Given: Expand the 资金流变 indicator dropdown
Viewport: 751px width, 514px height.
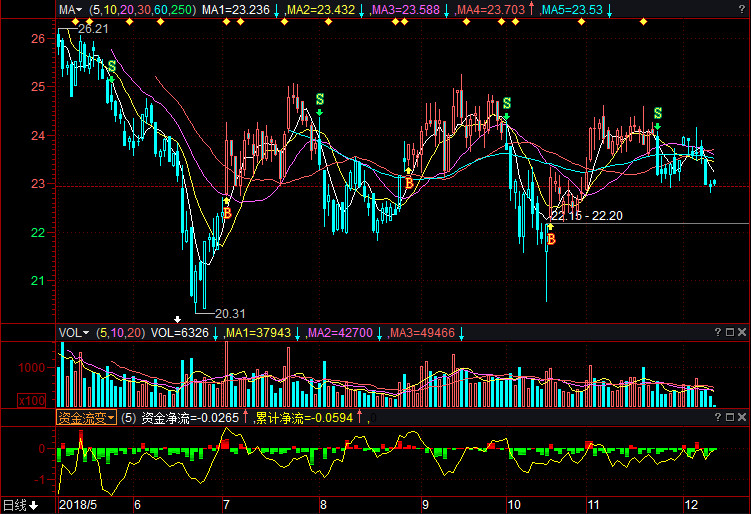Looking at the screenshot, I should click(86, 417).
